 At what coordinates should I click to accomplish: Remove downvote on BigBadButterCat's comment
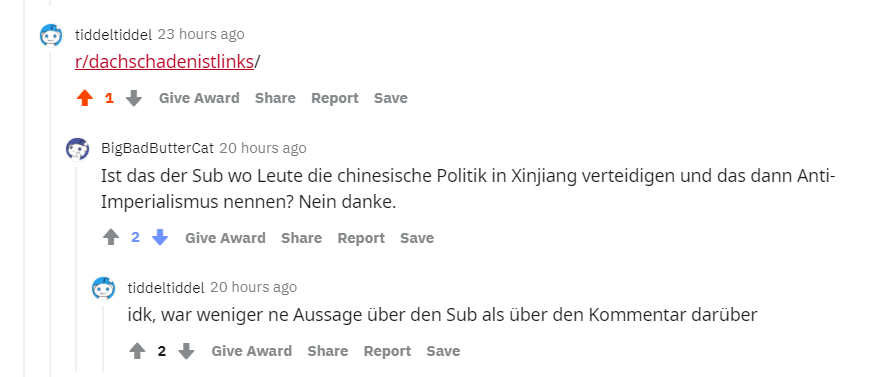tap(160, 238)
